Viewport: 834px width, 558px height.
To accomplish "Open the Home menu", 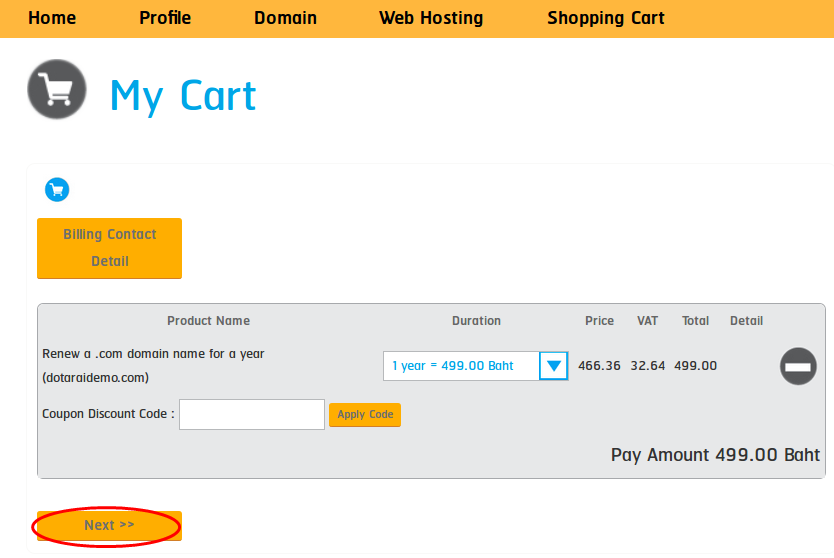I will point(52,18).
